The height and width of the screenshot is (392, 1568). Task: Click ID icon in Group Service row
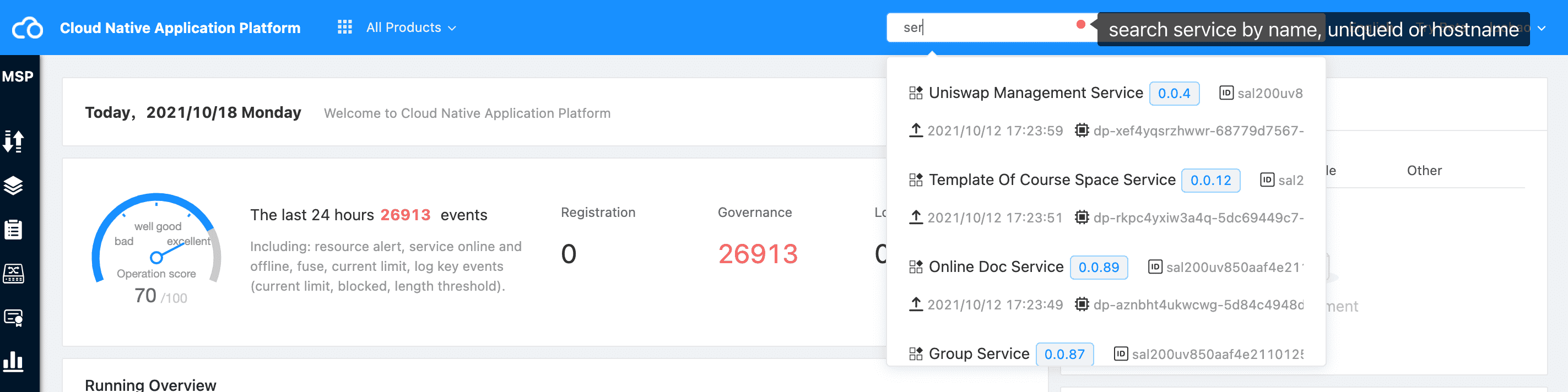1121,353
